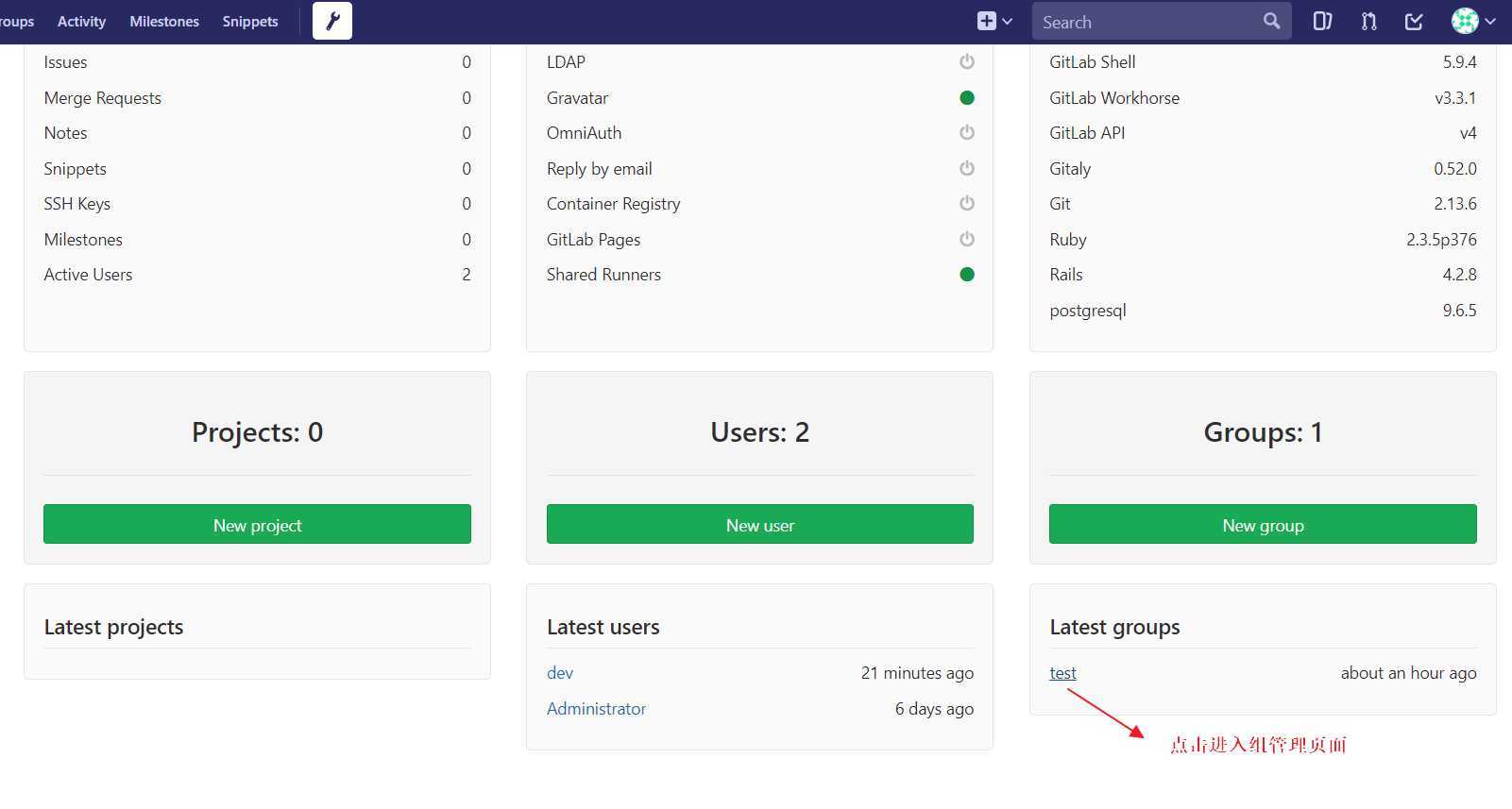
Task: Click the 'Latest groups' heading
Action: point(1114,627)
